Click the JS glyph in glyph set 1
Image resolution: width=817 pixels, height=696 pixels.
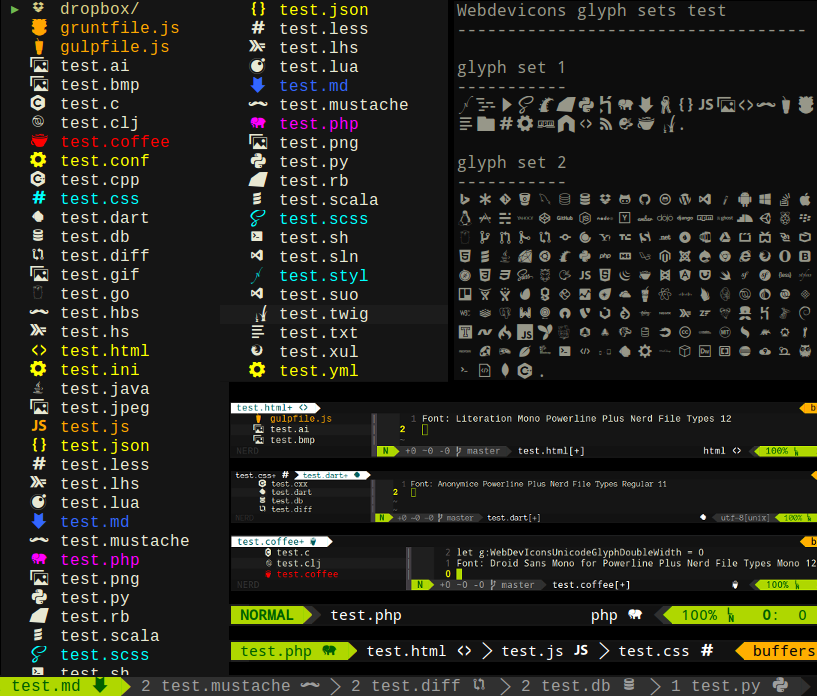[x=706, y=105]
